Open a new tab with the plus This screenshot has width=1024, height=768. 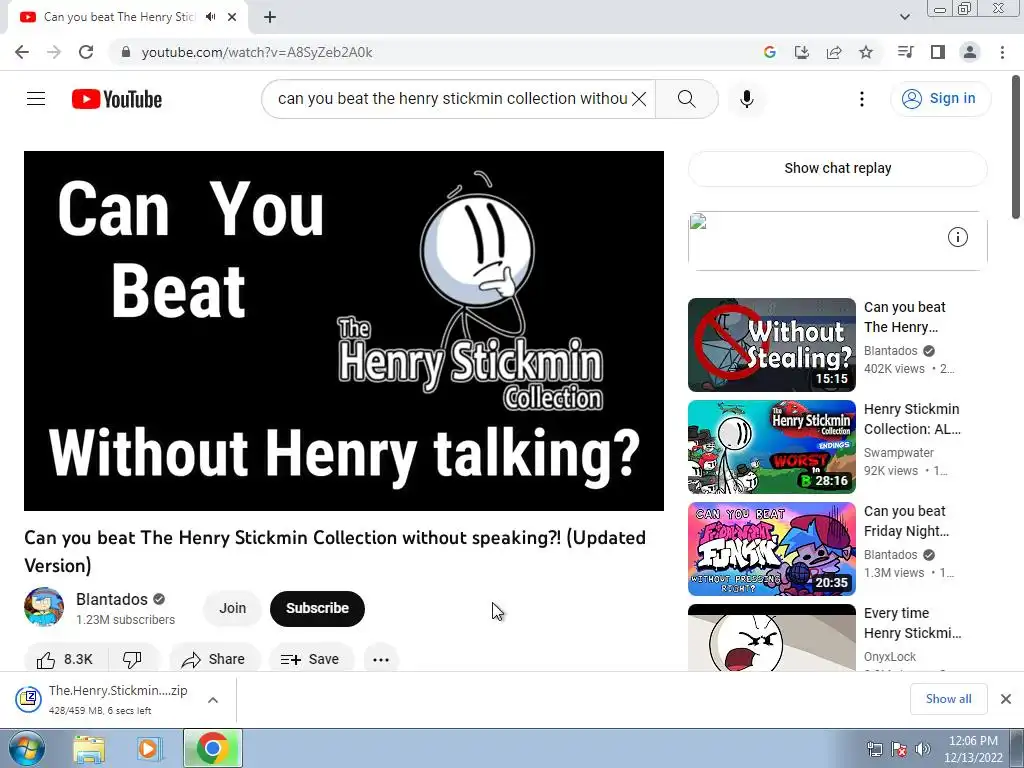pyautogui.click(x=270, y=17)
